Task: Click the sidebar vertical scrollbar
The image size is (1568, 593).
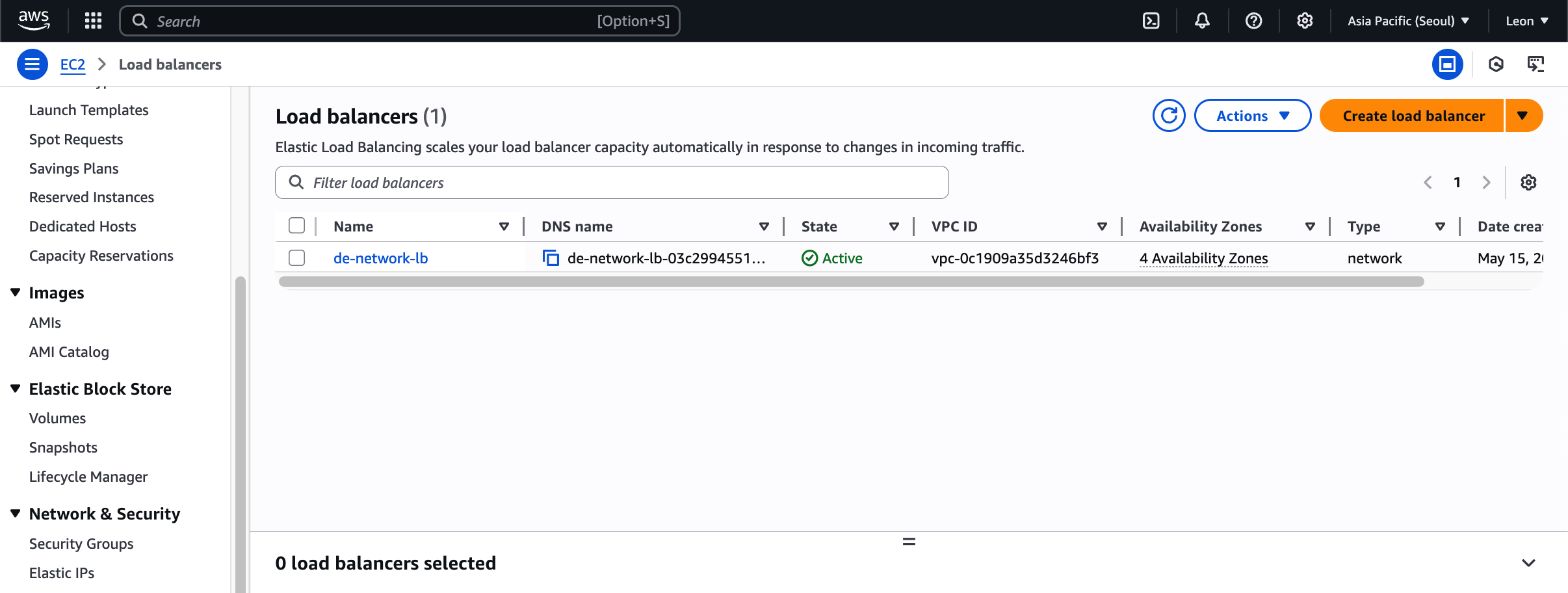Action: pyautogui.click(x=241, y=434)
